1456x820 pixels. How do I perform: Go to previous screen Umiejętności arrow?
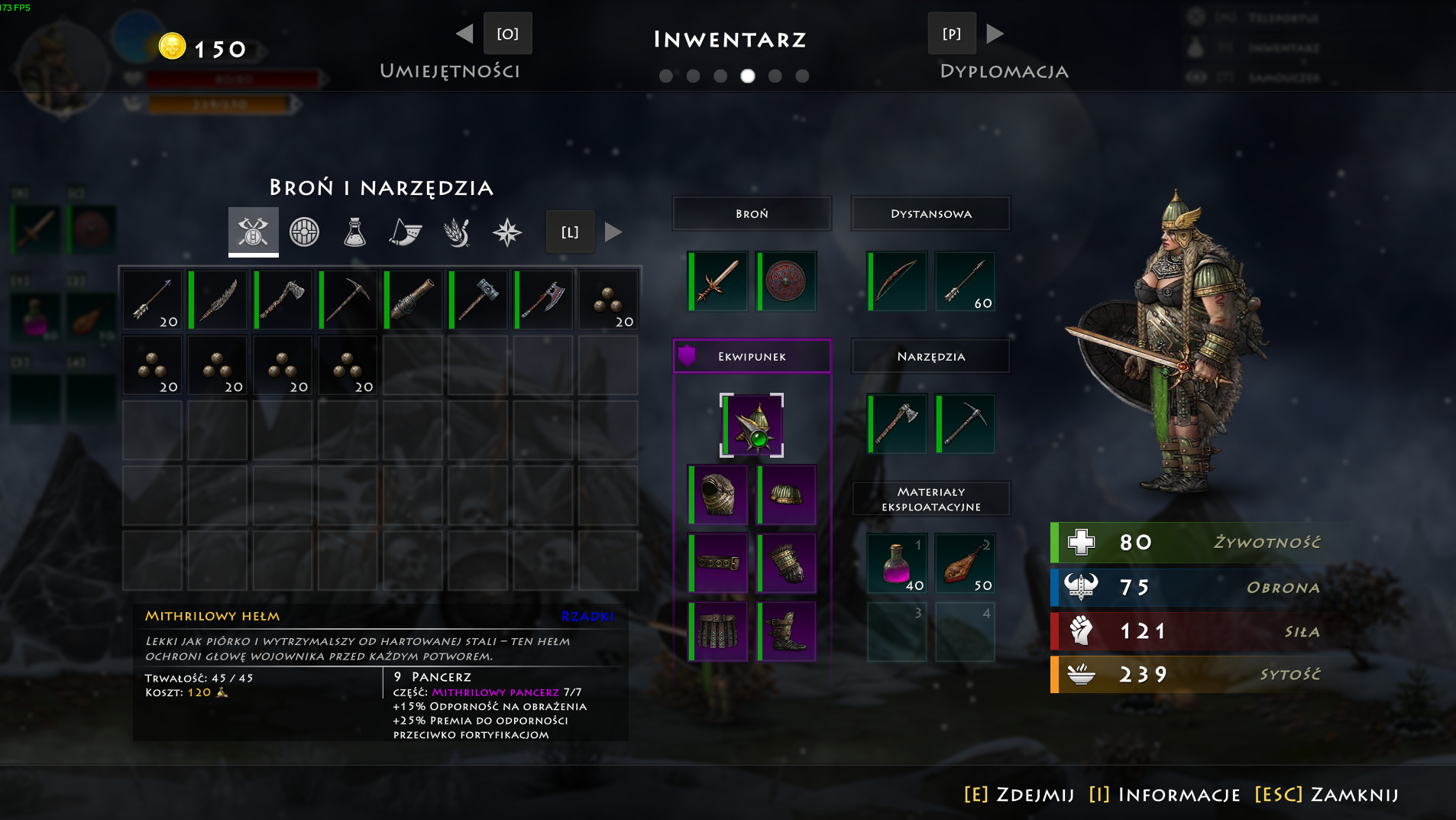point(464,34)
